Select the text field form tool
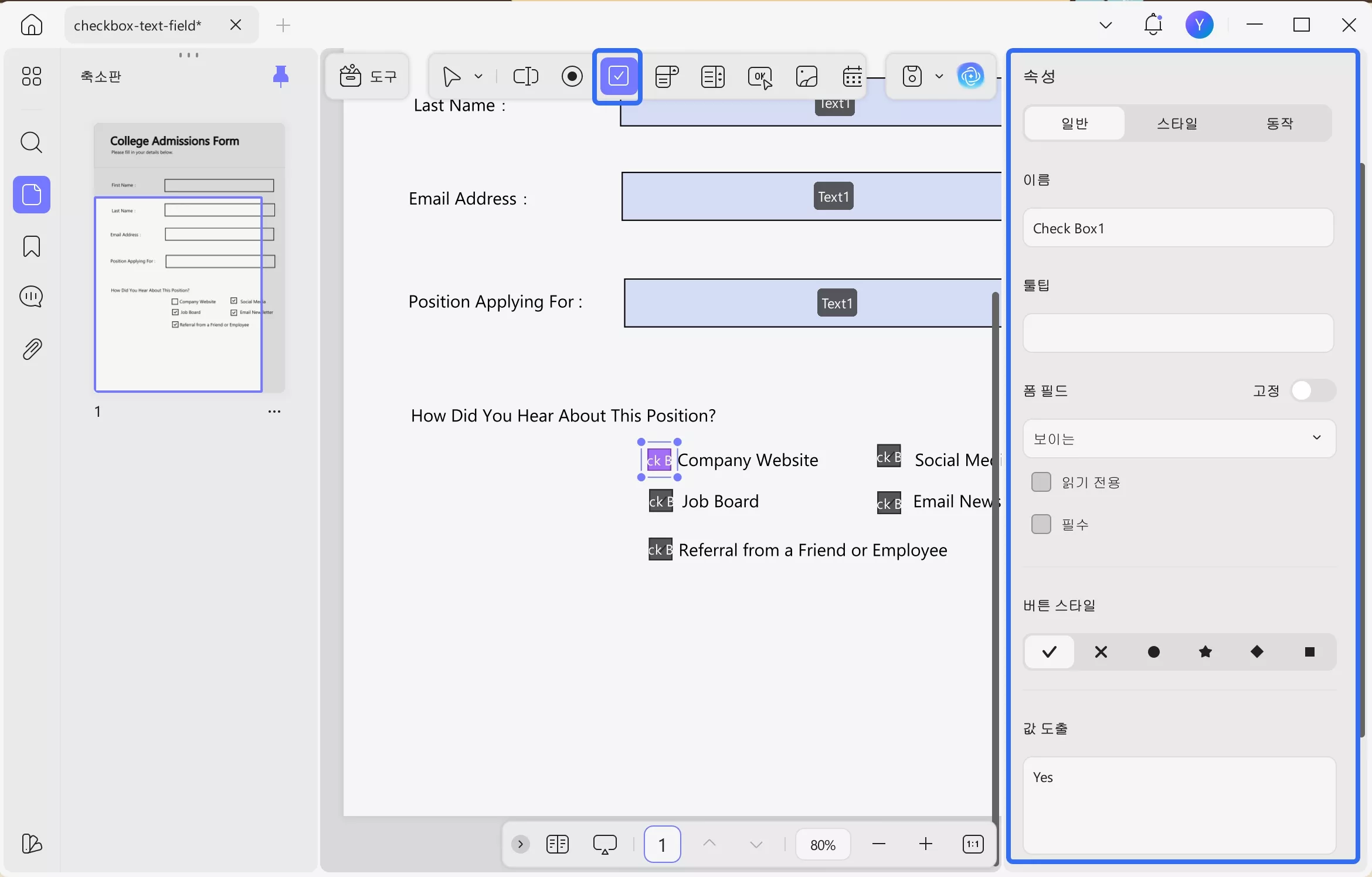 click(x=525, y=76)
